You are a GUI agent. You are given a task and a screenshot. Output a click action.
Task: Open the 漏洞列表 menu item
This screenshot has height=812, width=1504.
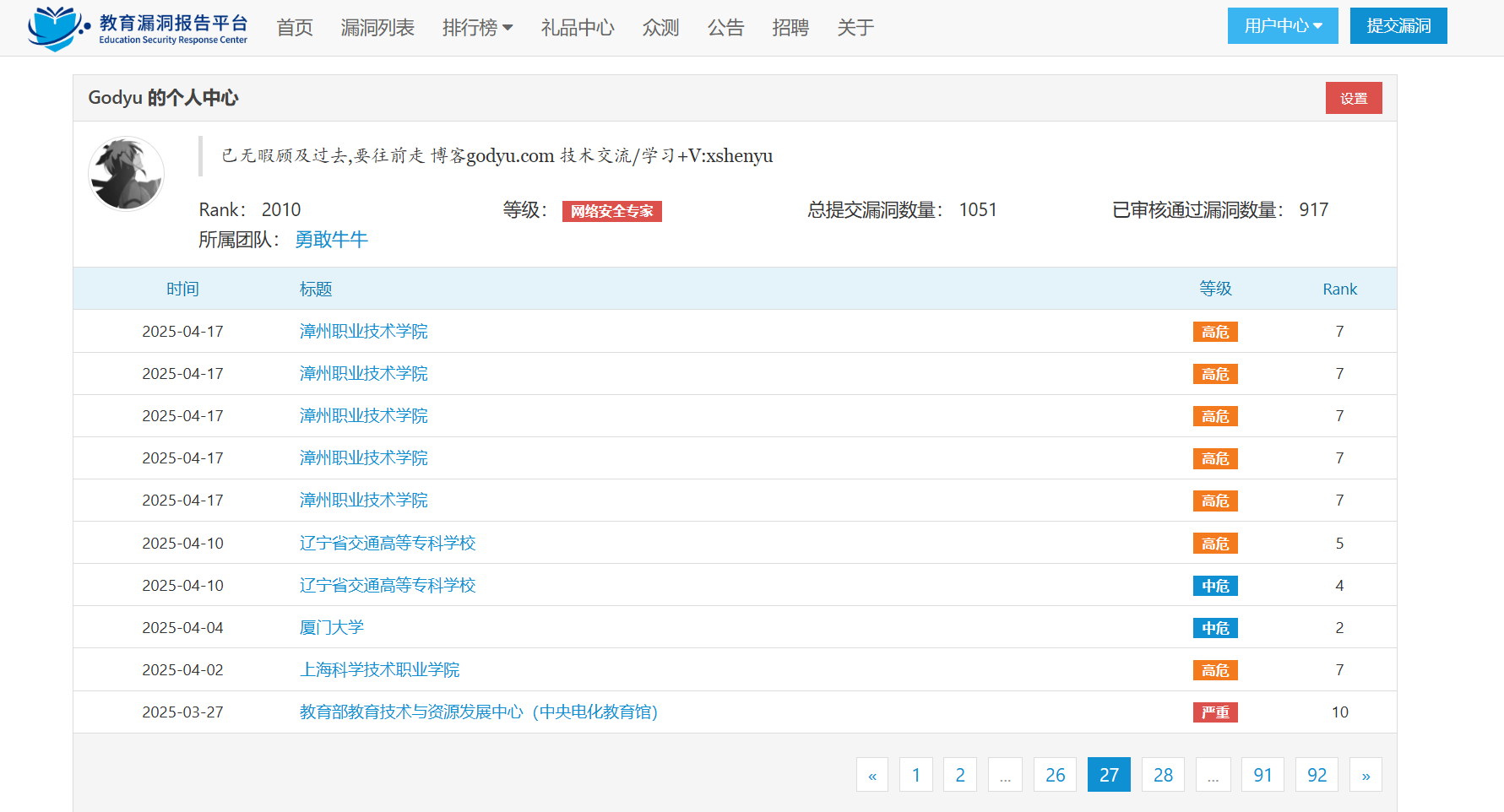coord(377,28)
